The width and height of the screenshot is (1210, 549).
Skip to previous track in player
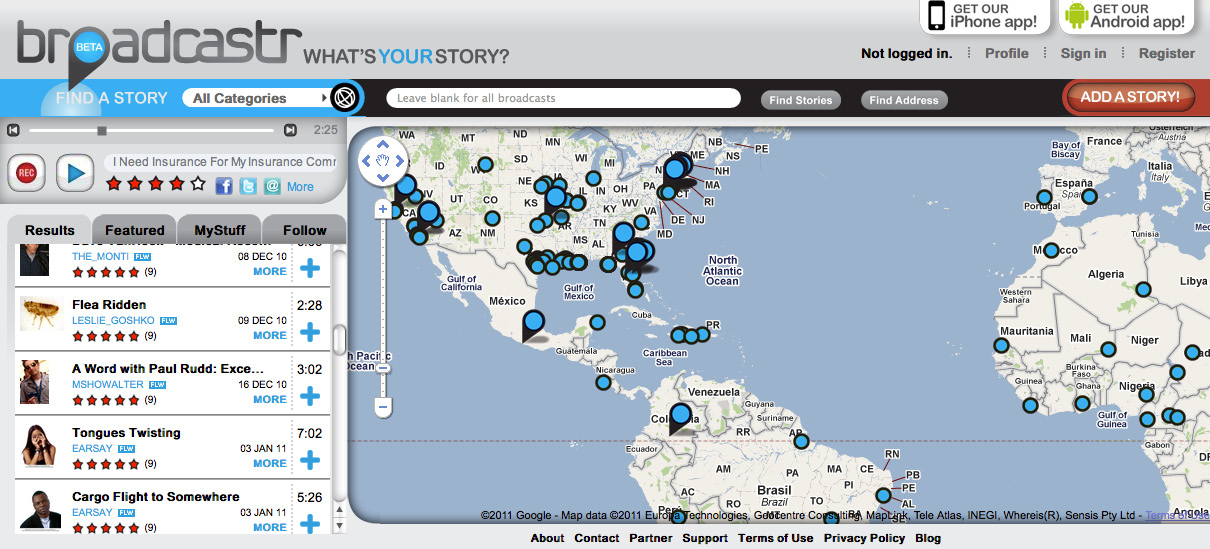(x=13, y=130)
